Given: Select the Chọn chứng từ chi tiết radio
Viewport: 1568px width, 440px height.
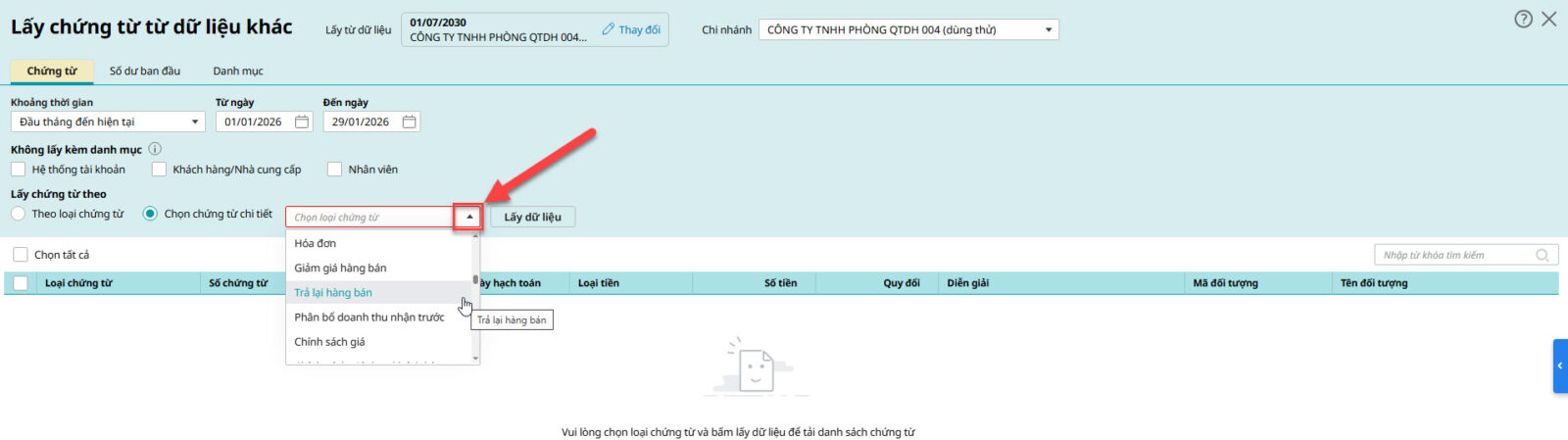Looking at the screenshot, I should pos(150,214).
